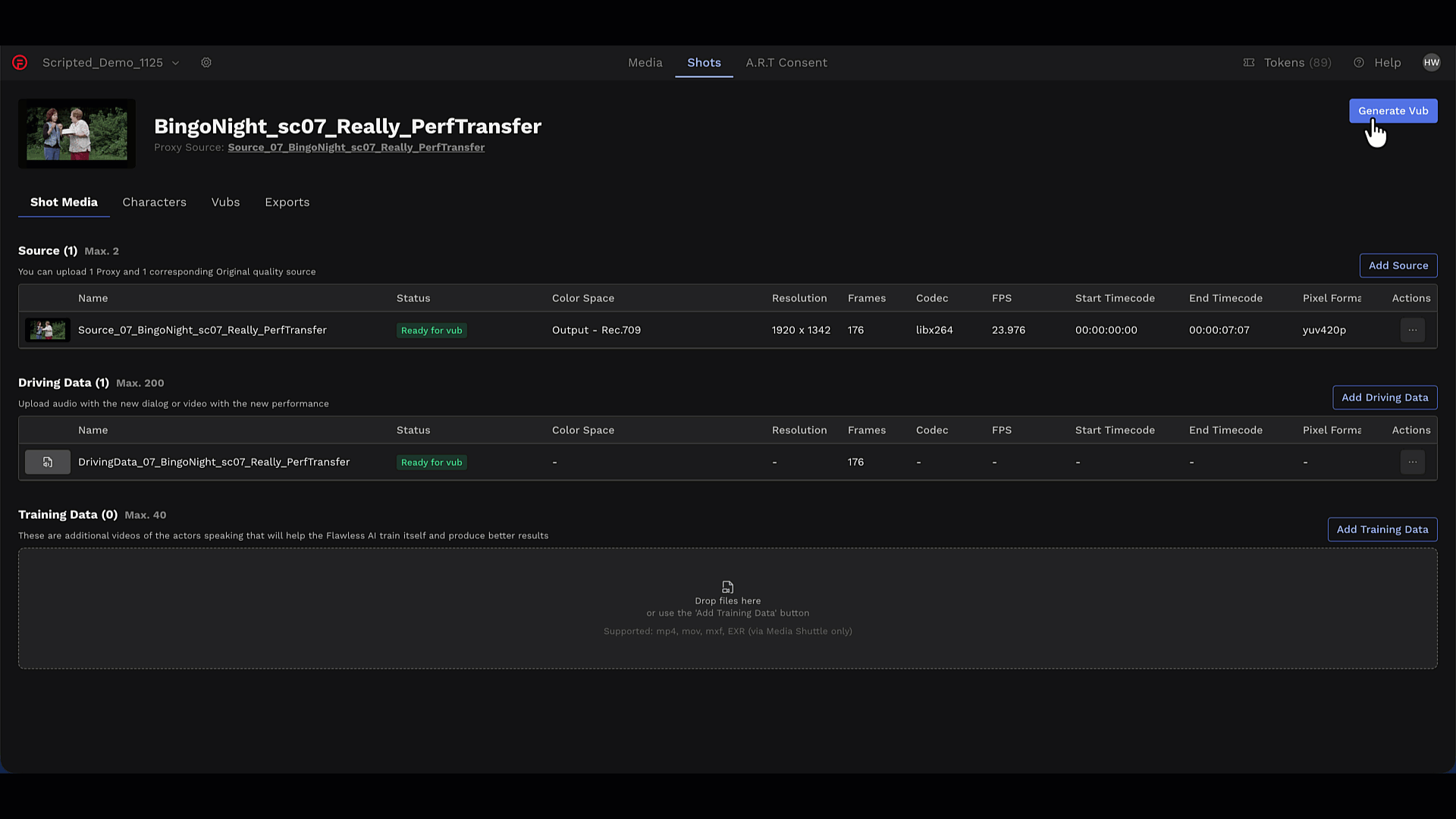Open the Proxy Source file link
The height and width of the screenshot is (819, 1456).
tap(356, 148)
